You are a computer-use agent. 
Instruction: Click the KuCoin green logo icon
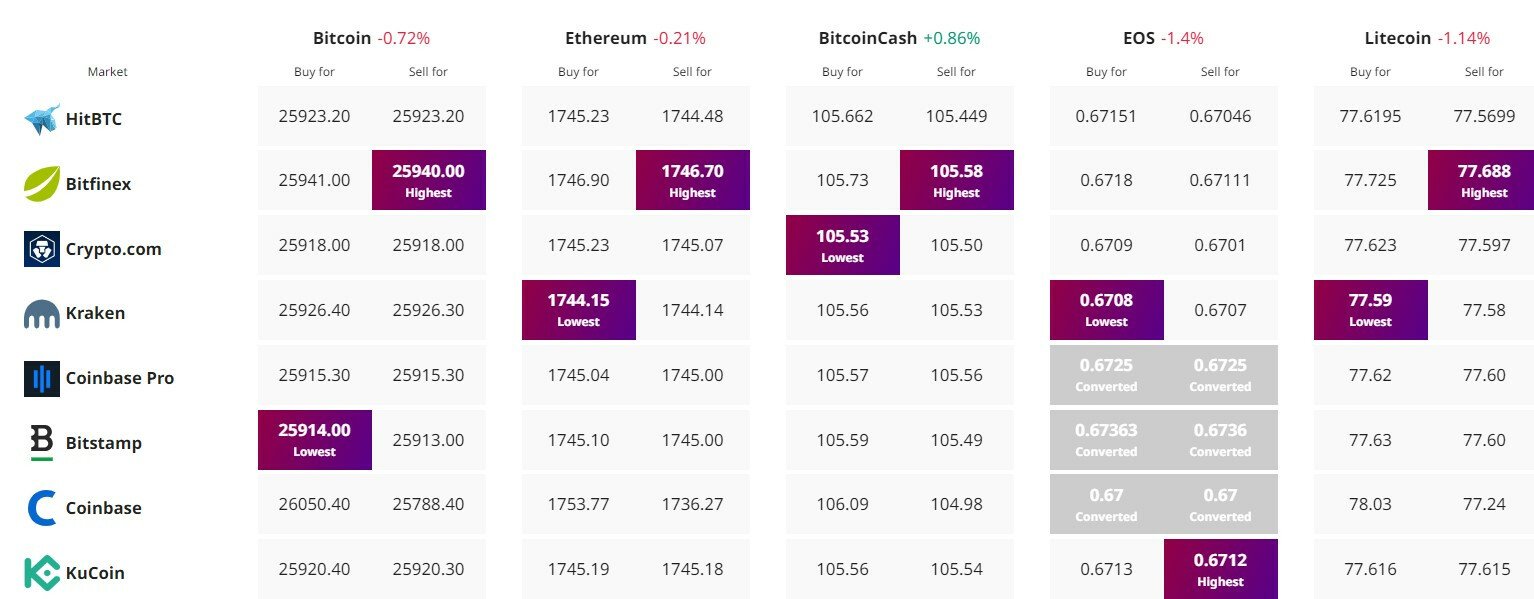[42, 573]
